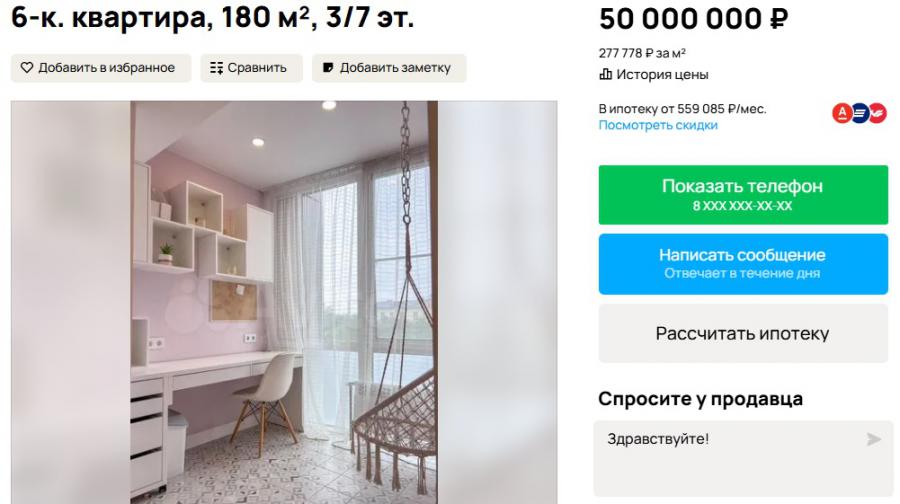Click the Сравнить button
Viewport: 900px width, 504px height.
(x=251, y=68)
